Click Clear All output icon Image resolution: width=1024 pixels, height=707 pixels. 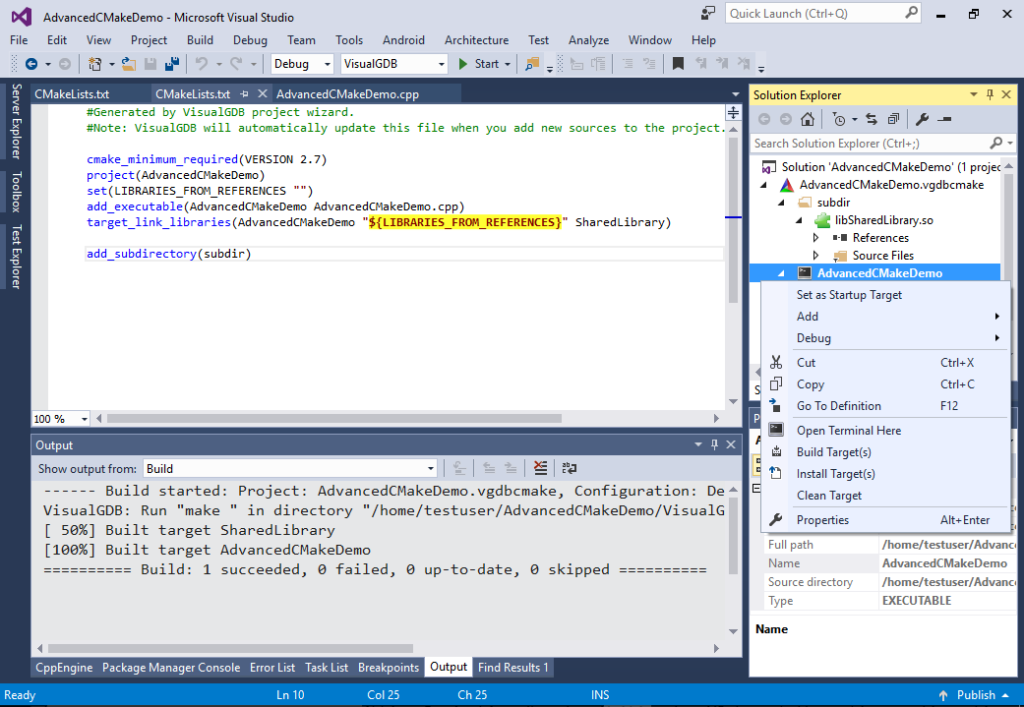pyautogui.click(x=539, y=467)
